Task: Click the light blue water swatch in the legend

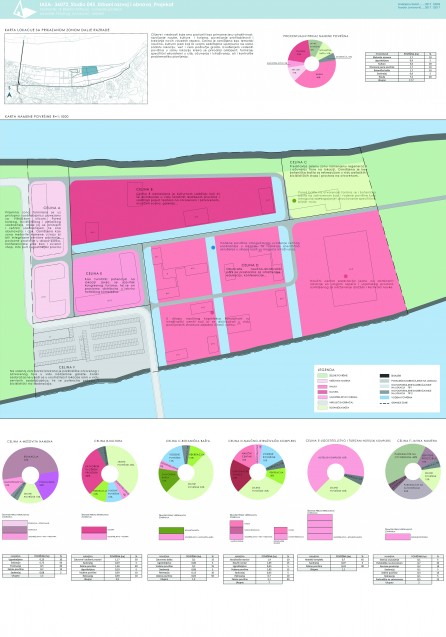Action: (384, 397)
